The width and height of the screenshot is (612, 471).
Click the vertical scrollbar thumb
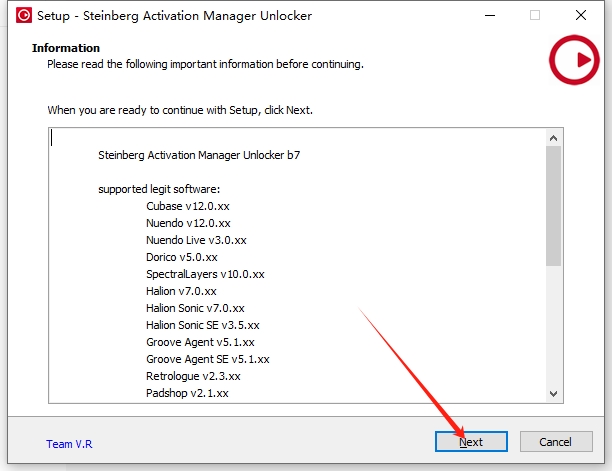[x=554, y=205]
